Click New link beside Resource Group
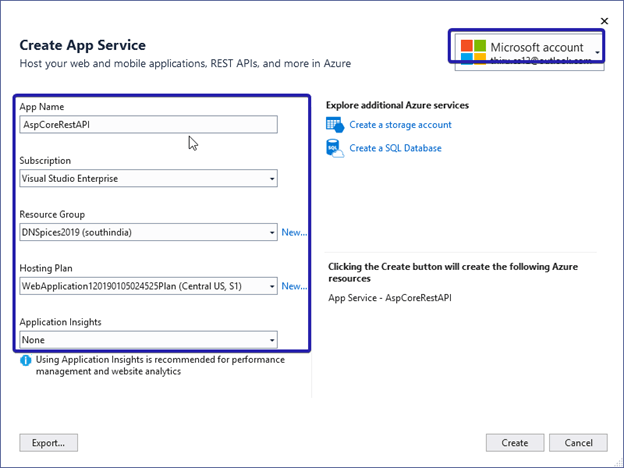 [x=294, y=232]
